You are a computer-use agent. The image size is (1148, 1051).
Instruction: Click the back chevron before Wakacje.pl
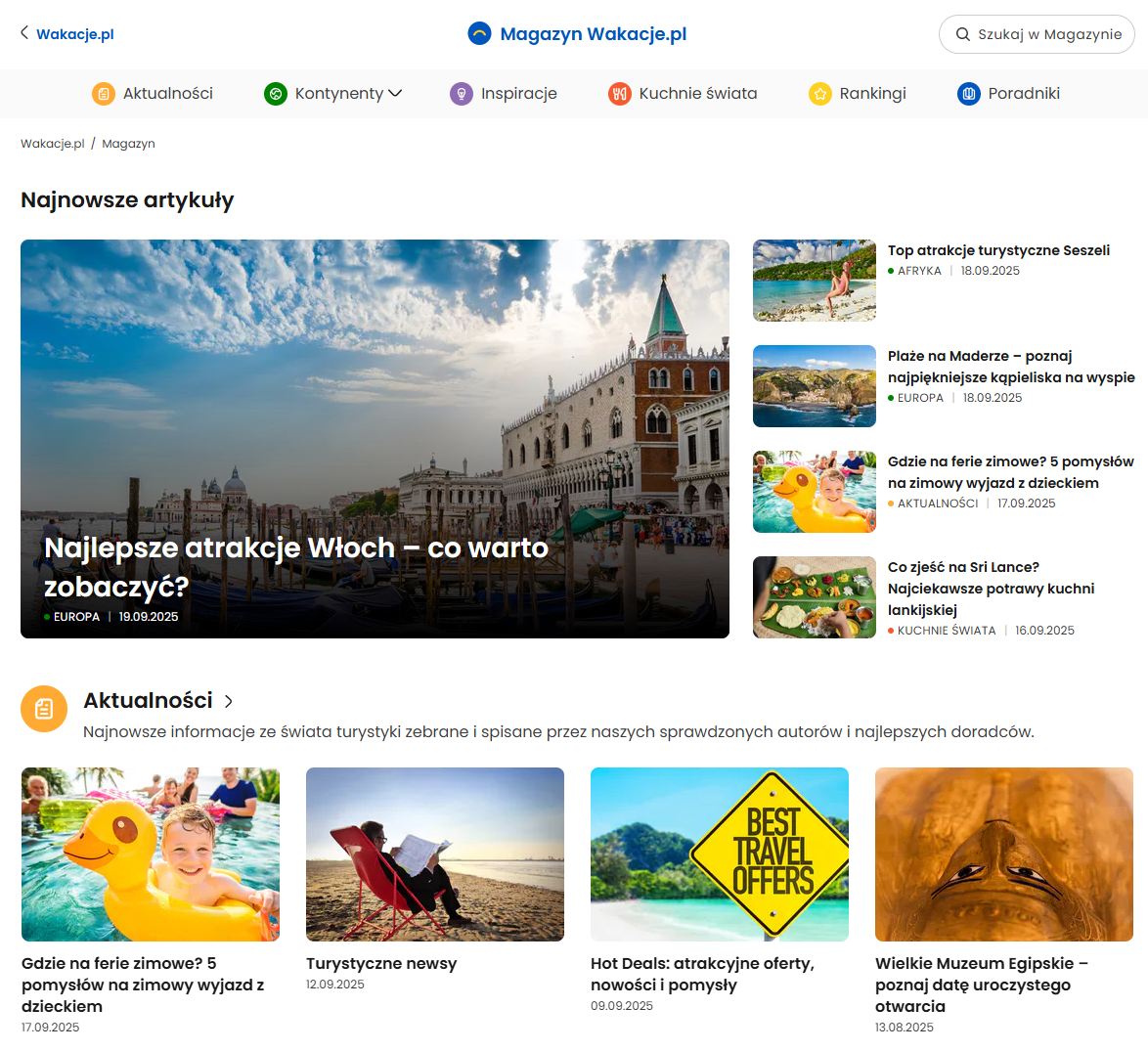coord(23,32)
